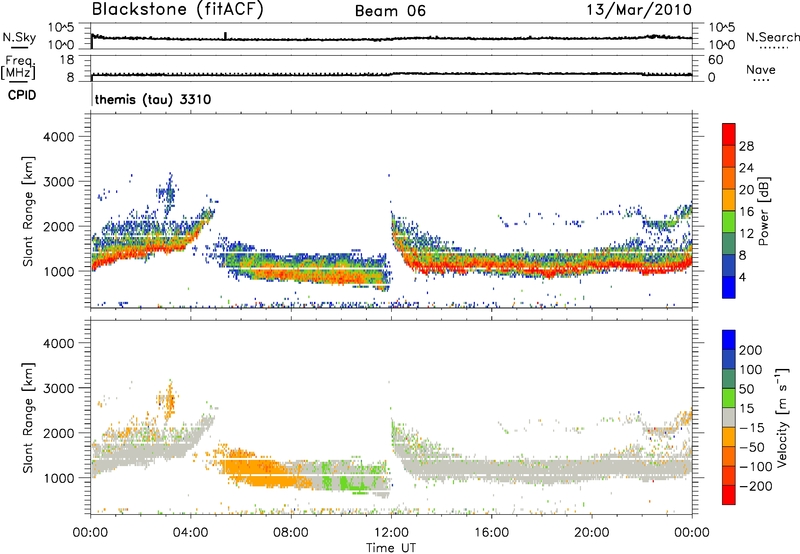The width and height of the screenshot is (800, 554).
Task: Click the yellow-orange power colorbar segment near 16
Action: click(x=729, y=199)
